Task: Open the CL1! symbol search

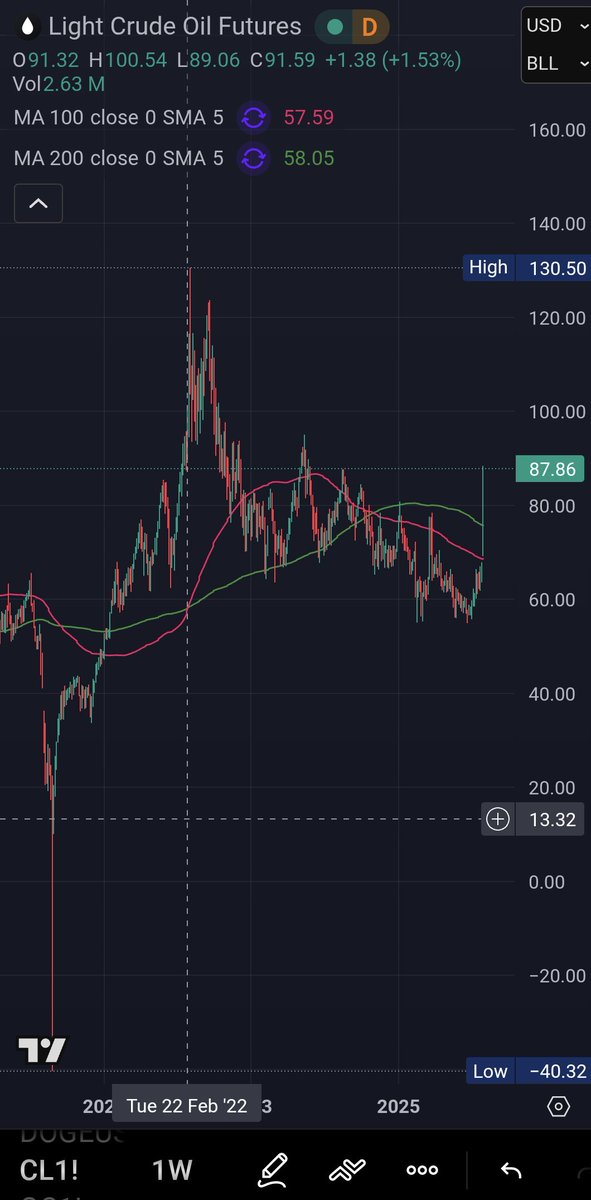Action: 49,1169
